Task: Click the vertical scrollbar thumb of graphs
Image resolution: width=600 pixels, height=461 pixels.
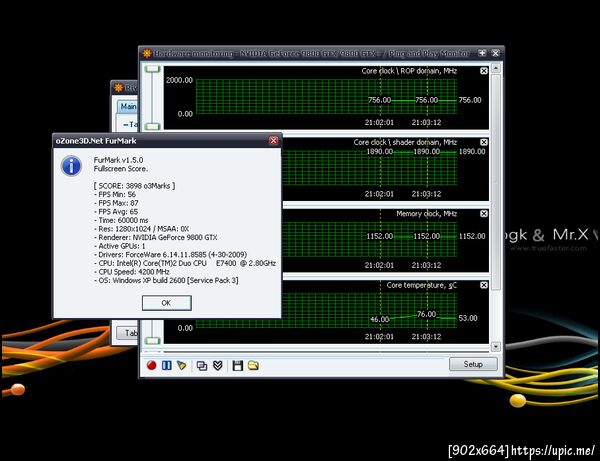Action: (x=496, y=182)
